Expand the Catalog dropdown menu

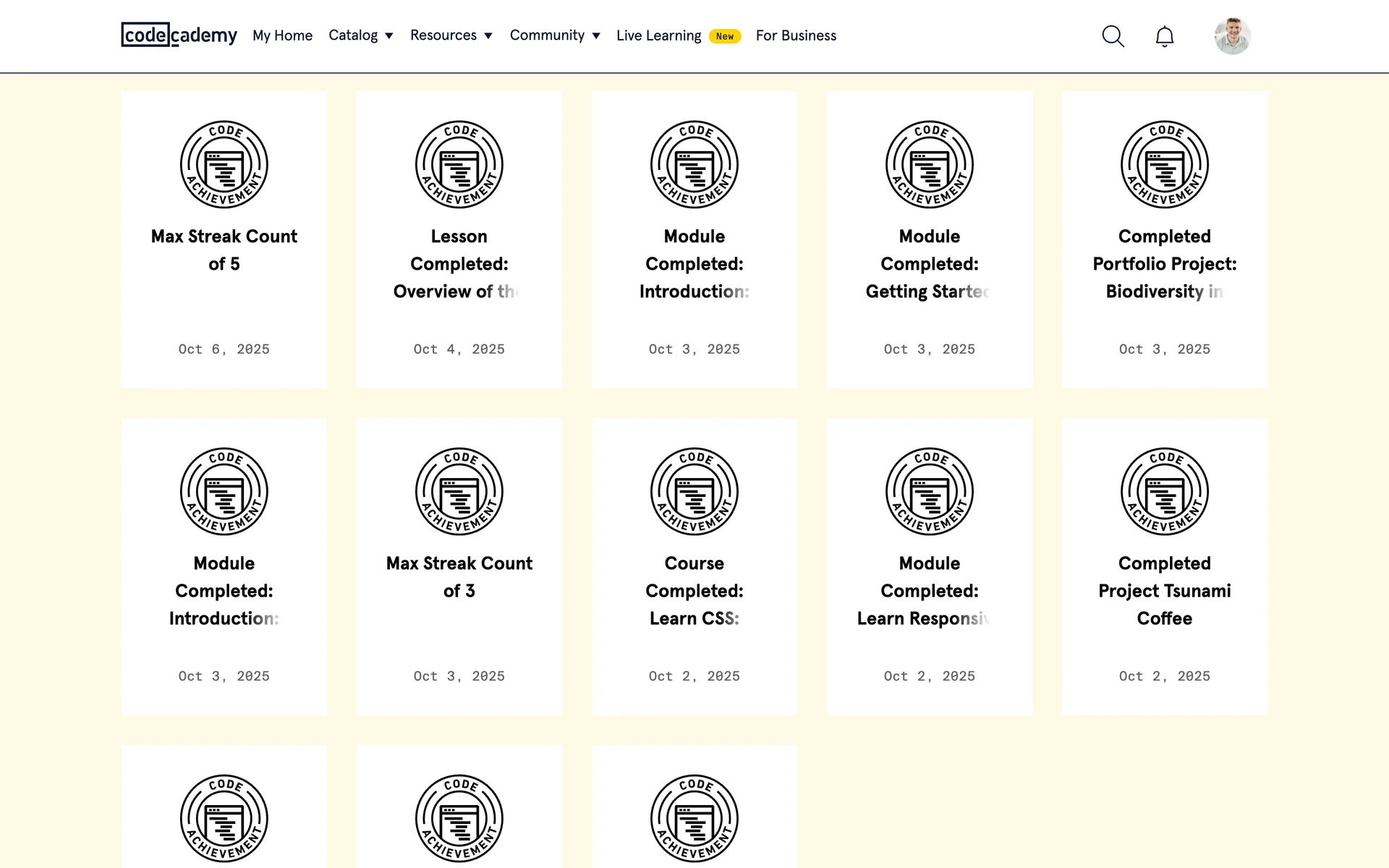click(x=360, y=35)
